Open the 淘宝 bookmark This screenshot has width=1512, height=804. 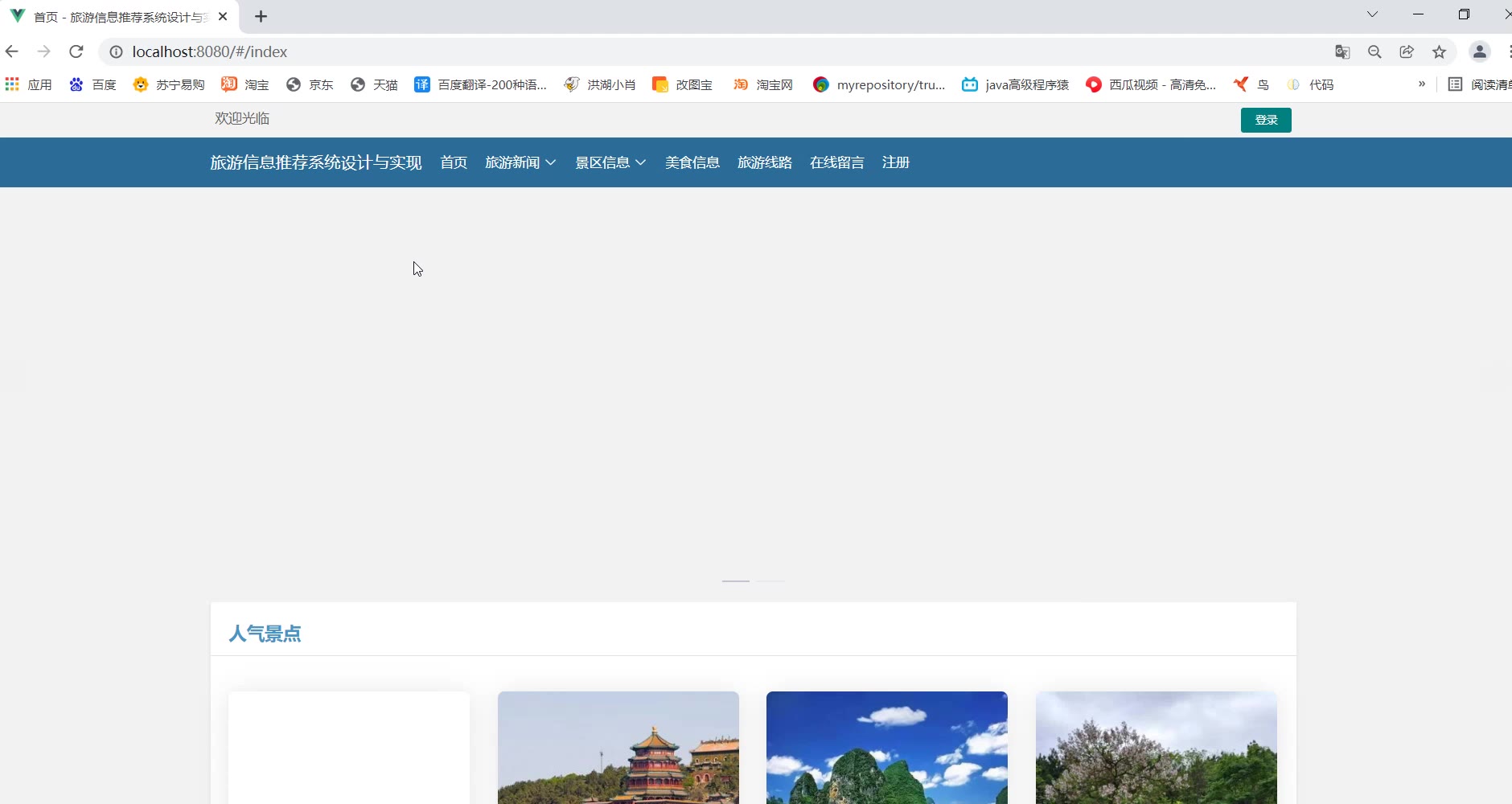(x=245, y=84)
